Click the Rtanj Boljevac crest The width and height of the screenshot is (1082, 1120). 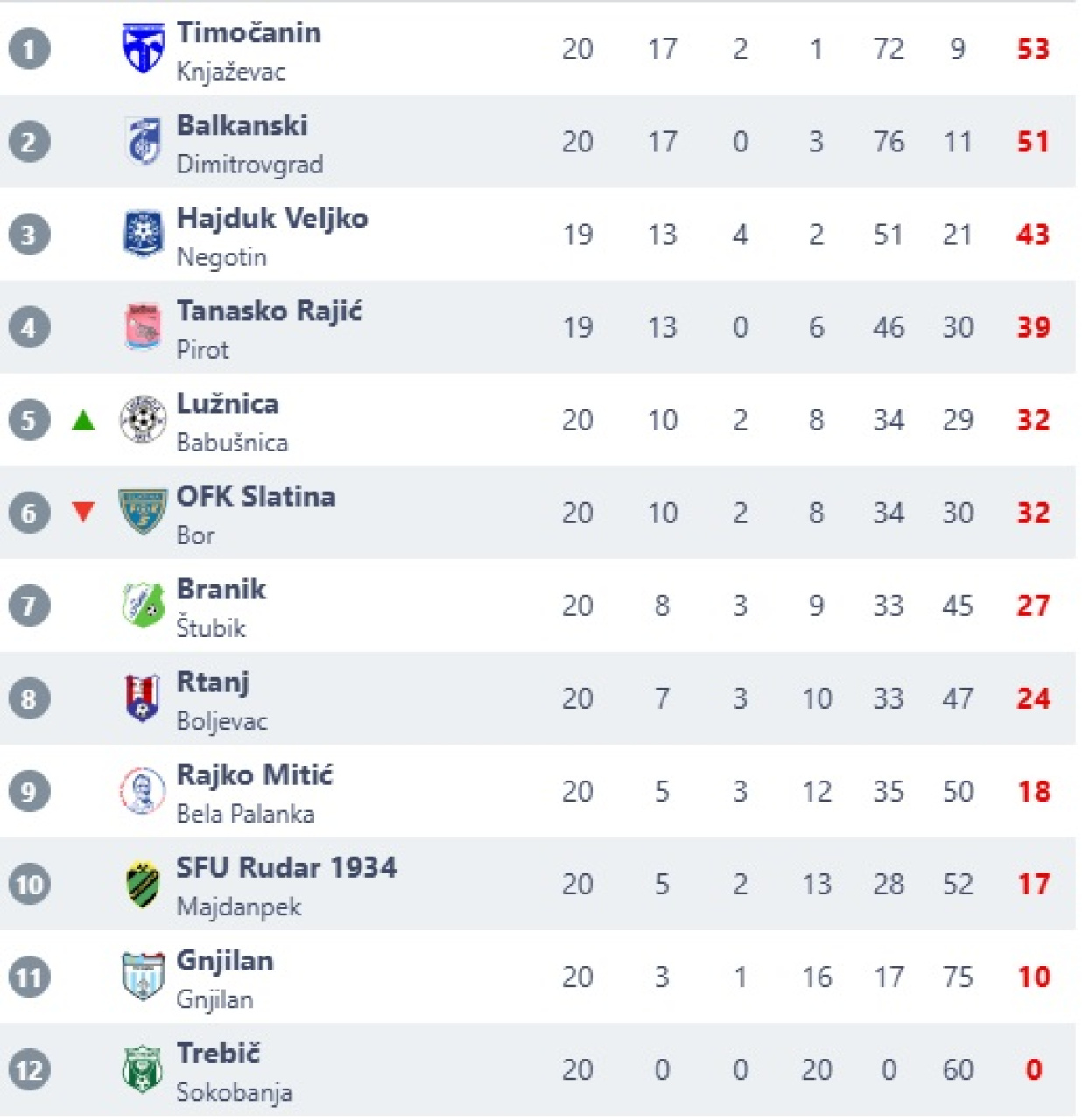[143, 698]
